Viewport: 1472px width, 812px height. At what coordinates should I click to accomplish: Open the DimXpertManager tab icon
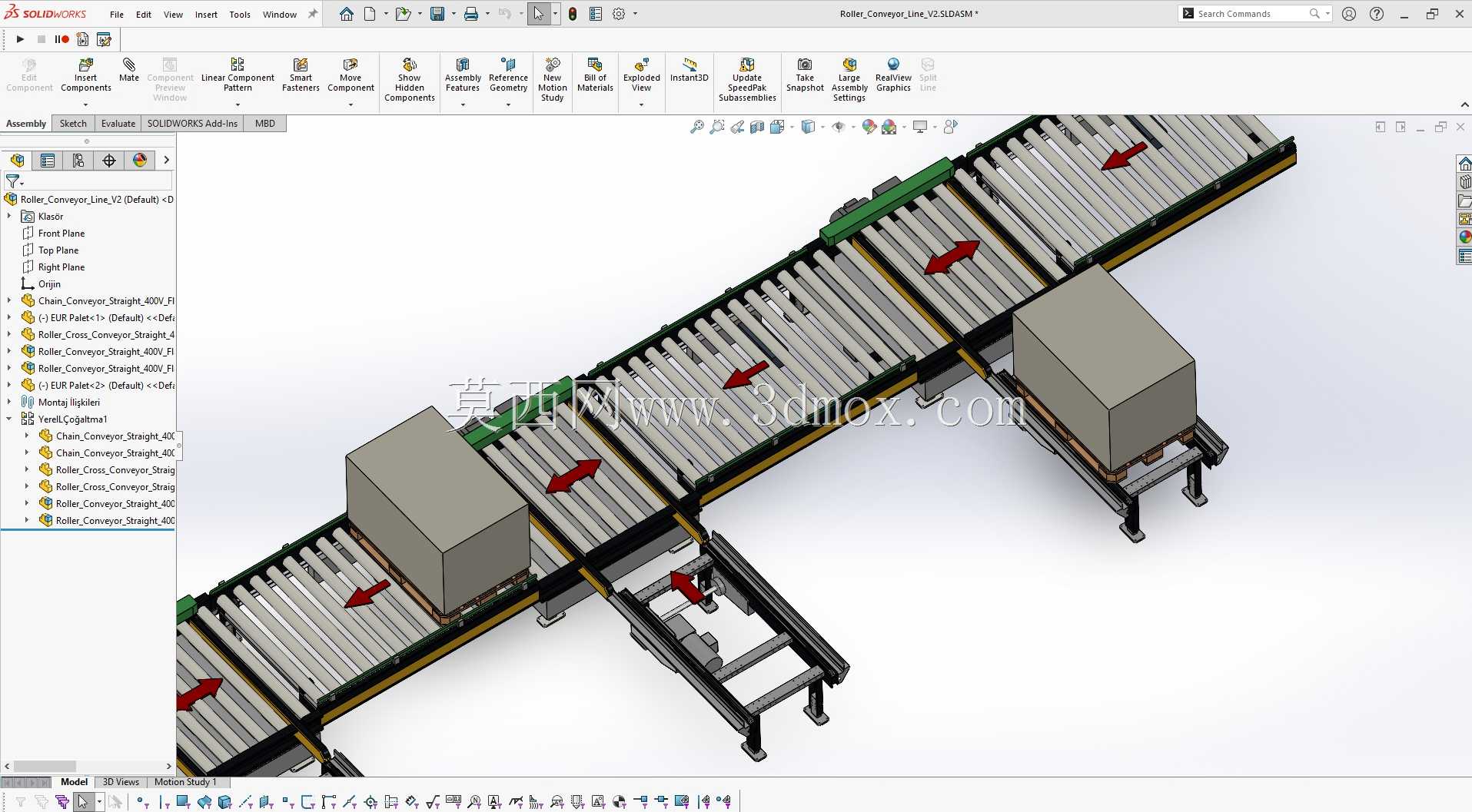(x=109, y=160)
